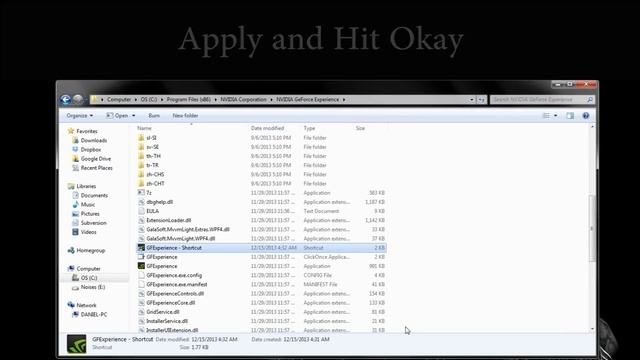640x360 pixels.
Task: Select the th-TH folder icon
Action: click(141, 156)
